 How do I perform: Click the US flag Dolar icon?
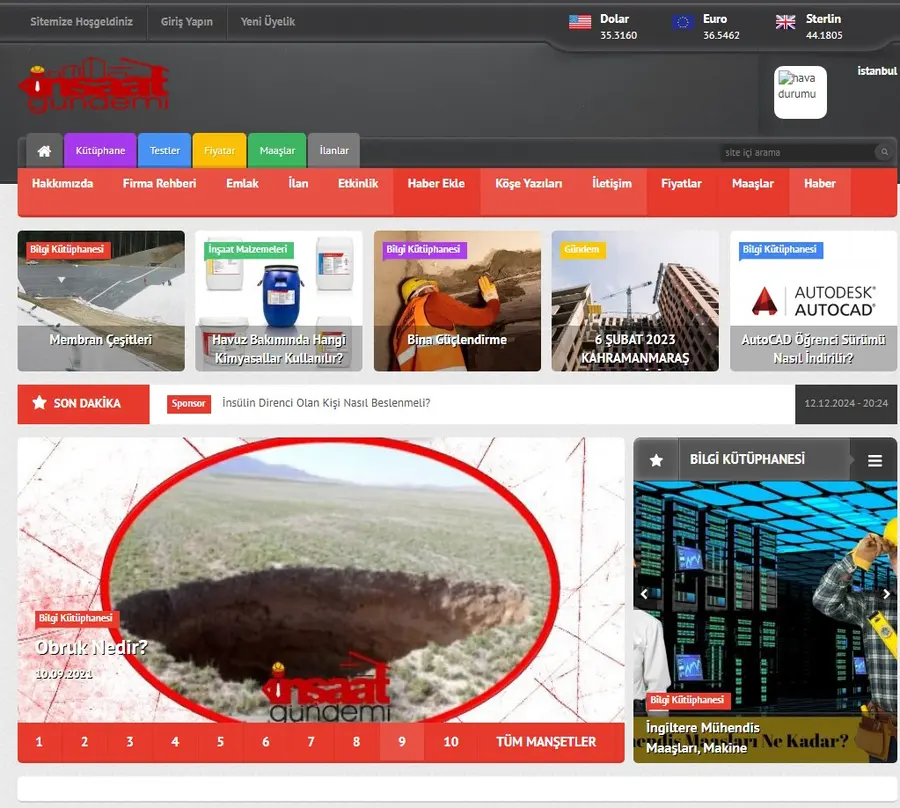580,22
